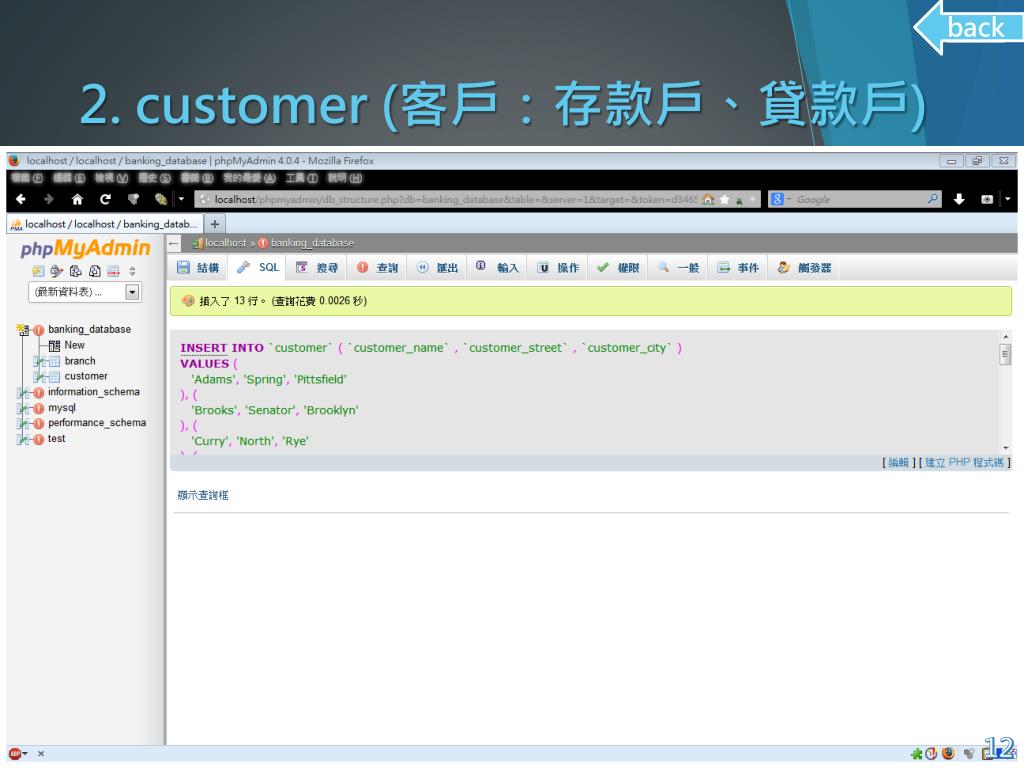Open the 結構 (Structure) tab
Screen dimensions: 1024x768
(x=199, y=268)
